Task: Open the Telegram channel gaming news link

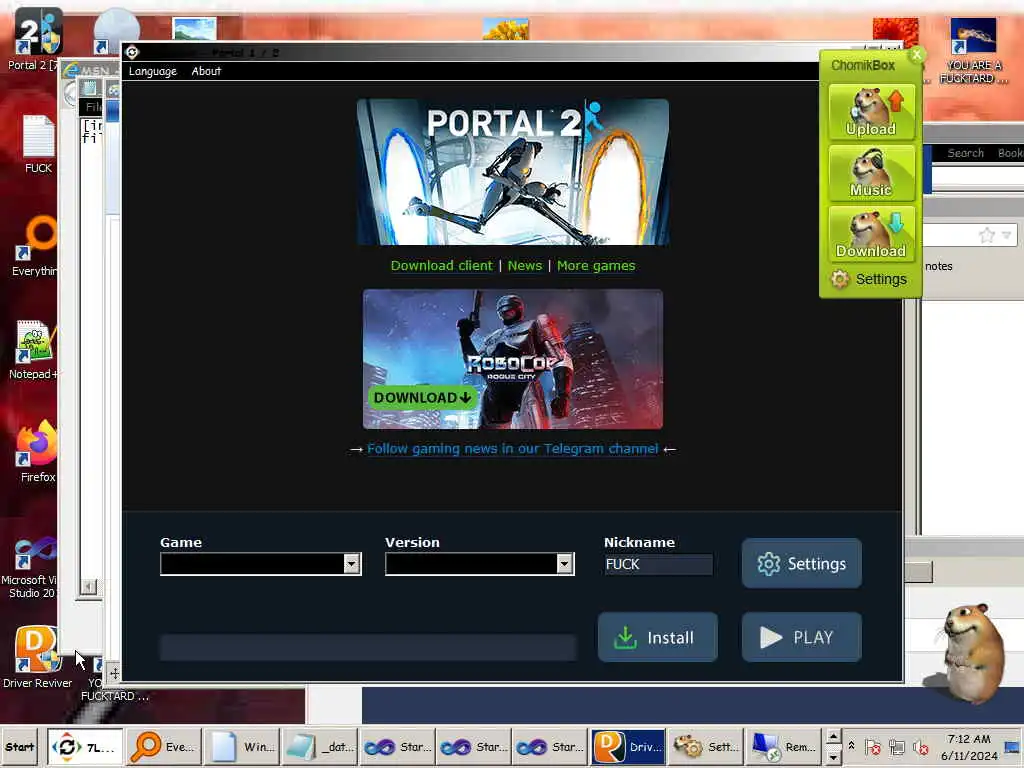Action: pos(513,449)
